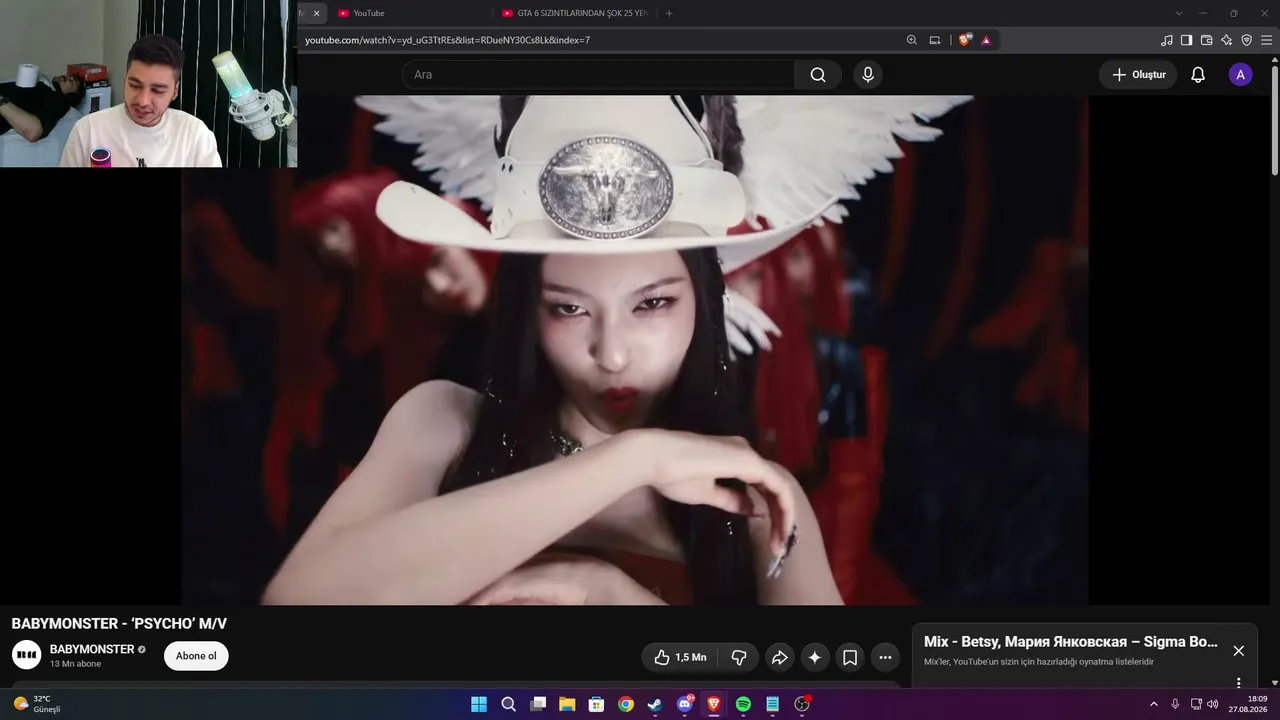Open the volume speaker tray icon
Screen dimensions: 1280x720
(x=1213, y=704)
